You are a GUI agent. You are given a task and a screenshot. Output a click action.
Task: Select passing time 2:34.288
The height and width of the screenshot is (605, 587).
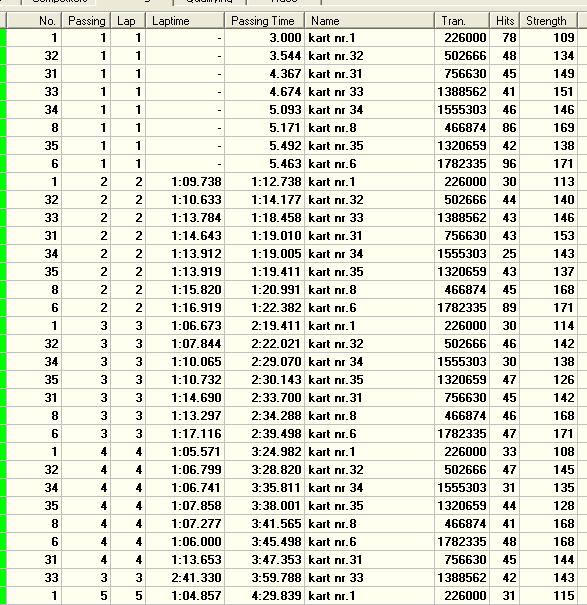[264, 416]
